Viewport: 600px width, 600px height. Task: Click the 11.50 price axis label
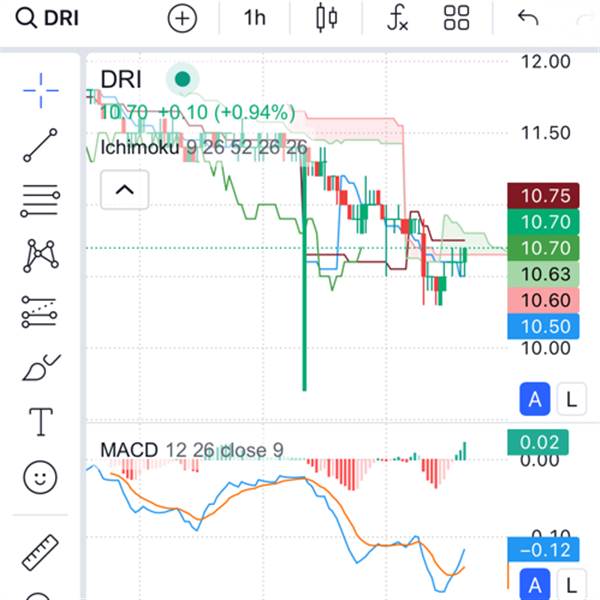(546, 133)
